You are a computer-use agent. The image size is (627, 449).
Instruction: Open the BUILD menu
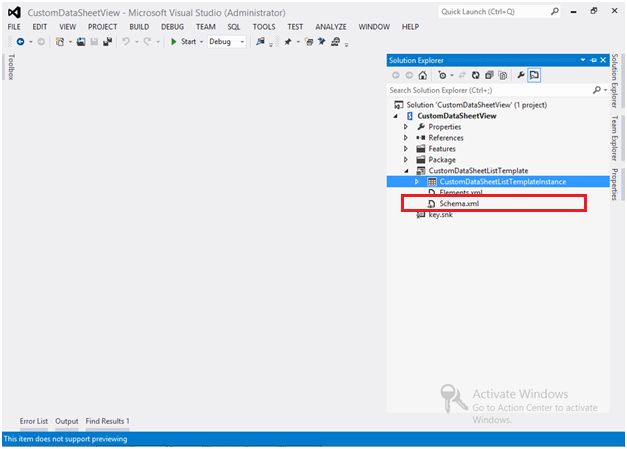pyautogui.click(x=139, y=27)
